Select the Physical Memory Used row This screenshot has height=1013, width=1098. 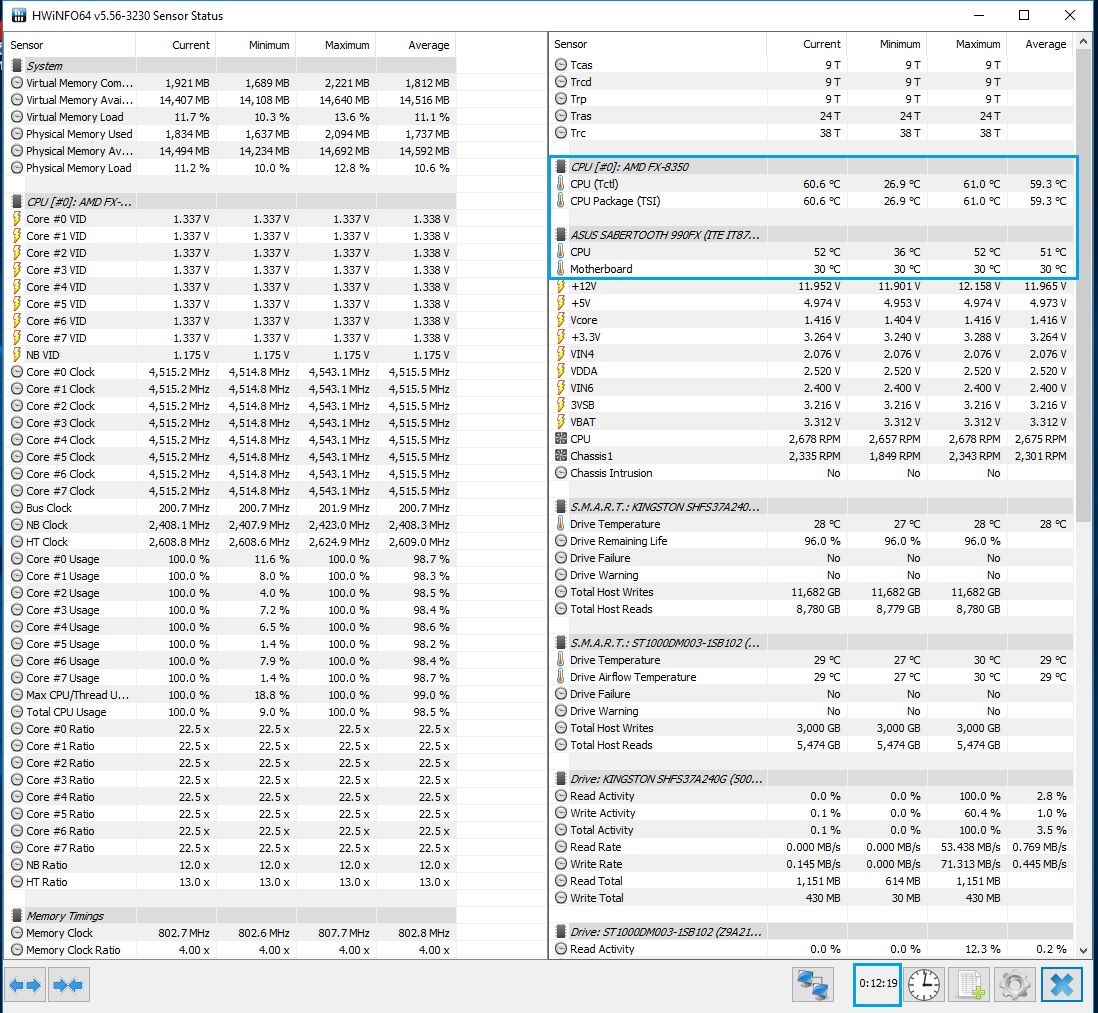pos(233,134)
